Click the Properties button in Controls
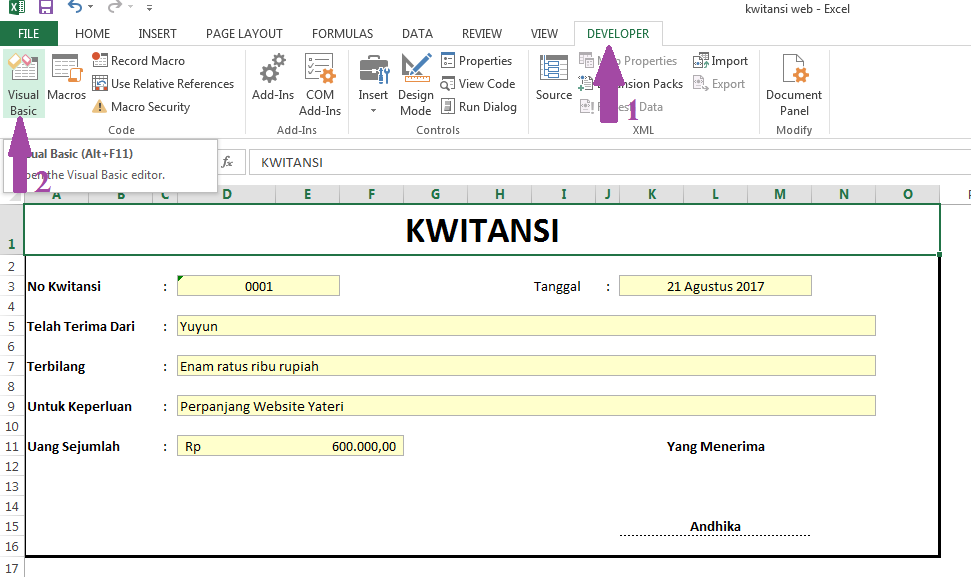Screen dimensions: 971x577 (x=478, y=60)
